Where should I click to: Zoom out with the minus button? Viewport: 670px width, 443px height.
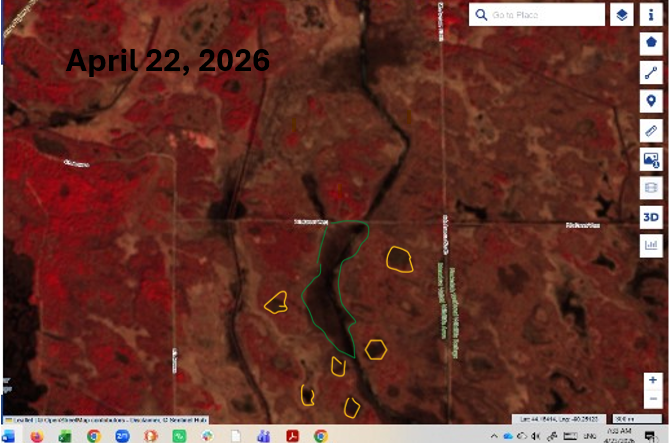pyautogui.click(x=652, y=399)
